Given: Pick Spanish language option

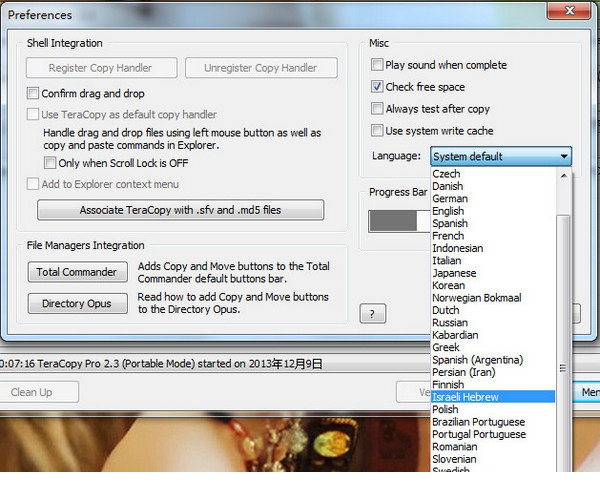Looking at the screenshot, I should click(x=493, y=223).
